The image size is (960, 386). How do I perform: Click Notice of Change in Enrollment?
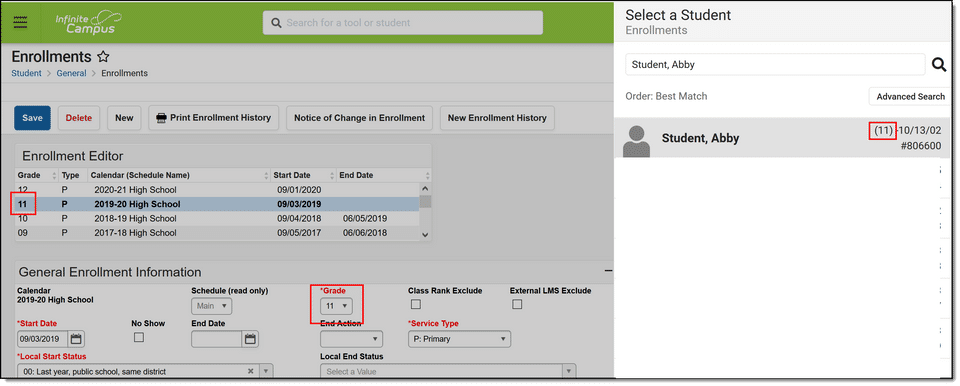359,118
